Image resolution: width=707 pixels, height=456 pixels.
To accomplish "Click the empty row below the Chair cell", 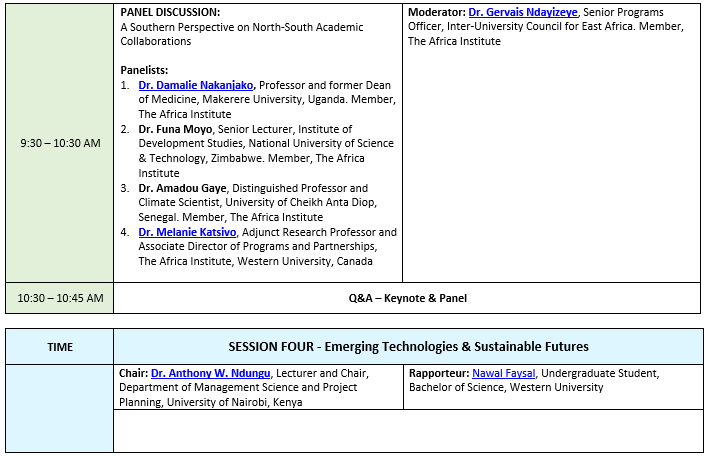I will pos(407,431).
